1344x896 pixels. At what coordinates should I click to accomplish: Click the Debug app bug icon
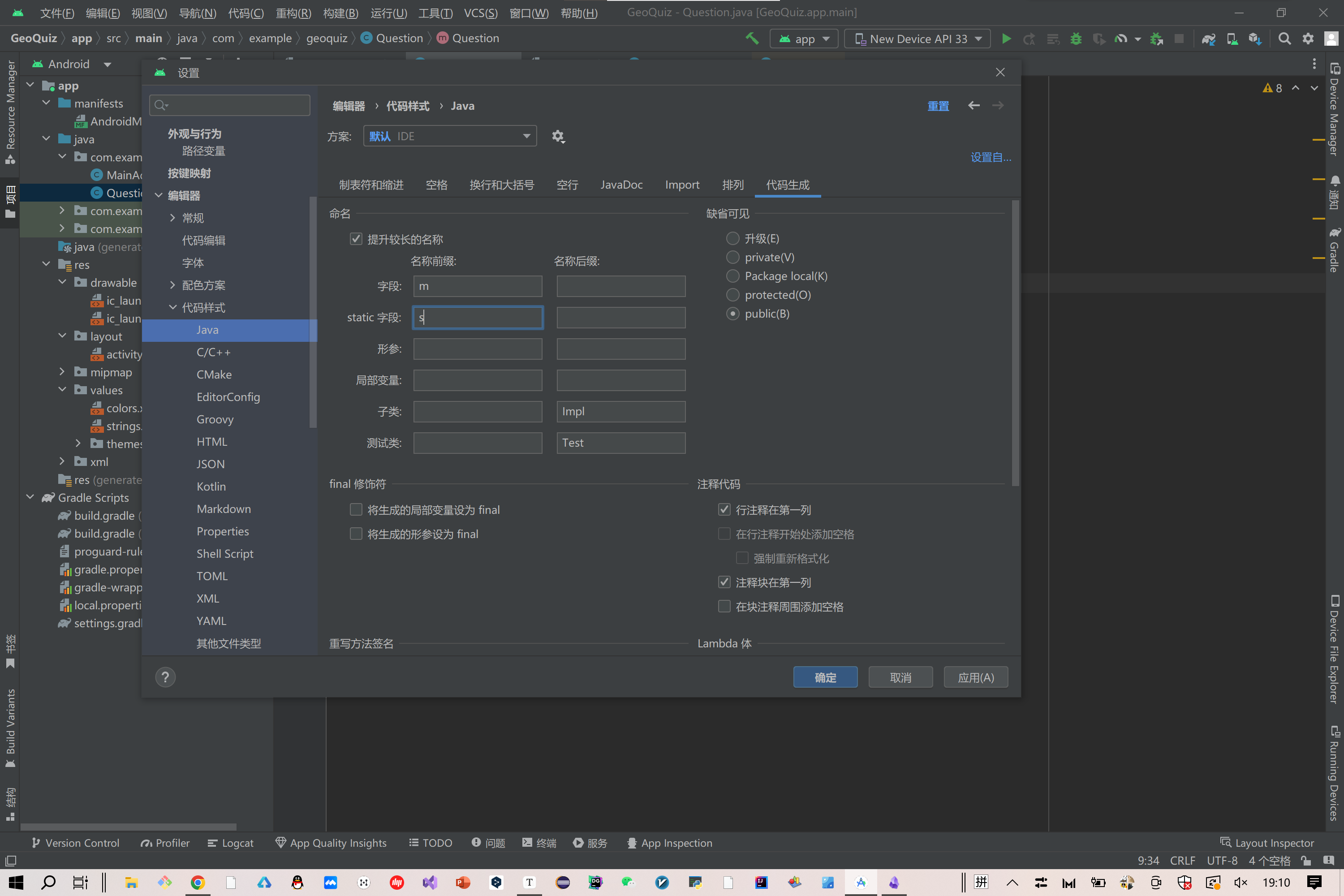tap(1076, 39)
